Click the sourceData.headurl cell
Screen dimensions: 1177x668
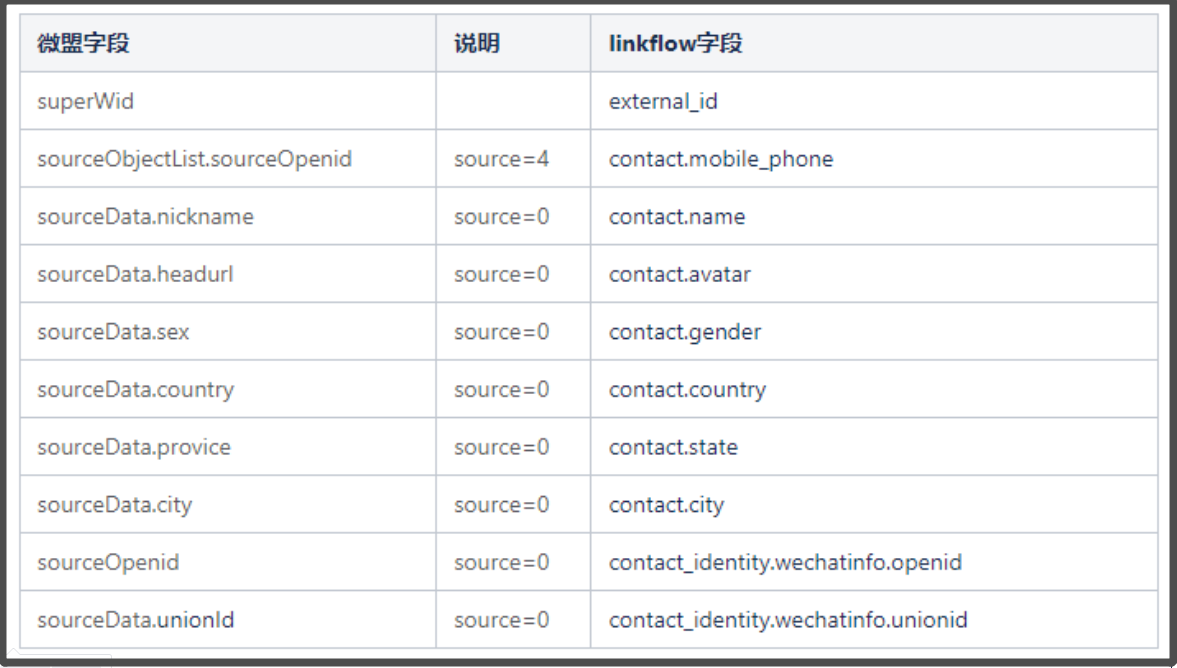[228, 274]
